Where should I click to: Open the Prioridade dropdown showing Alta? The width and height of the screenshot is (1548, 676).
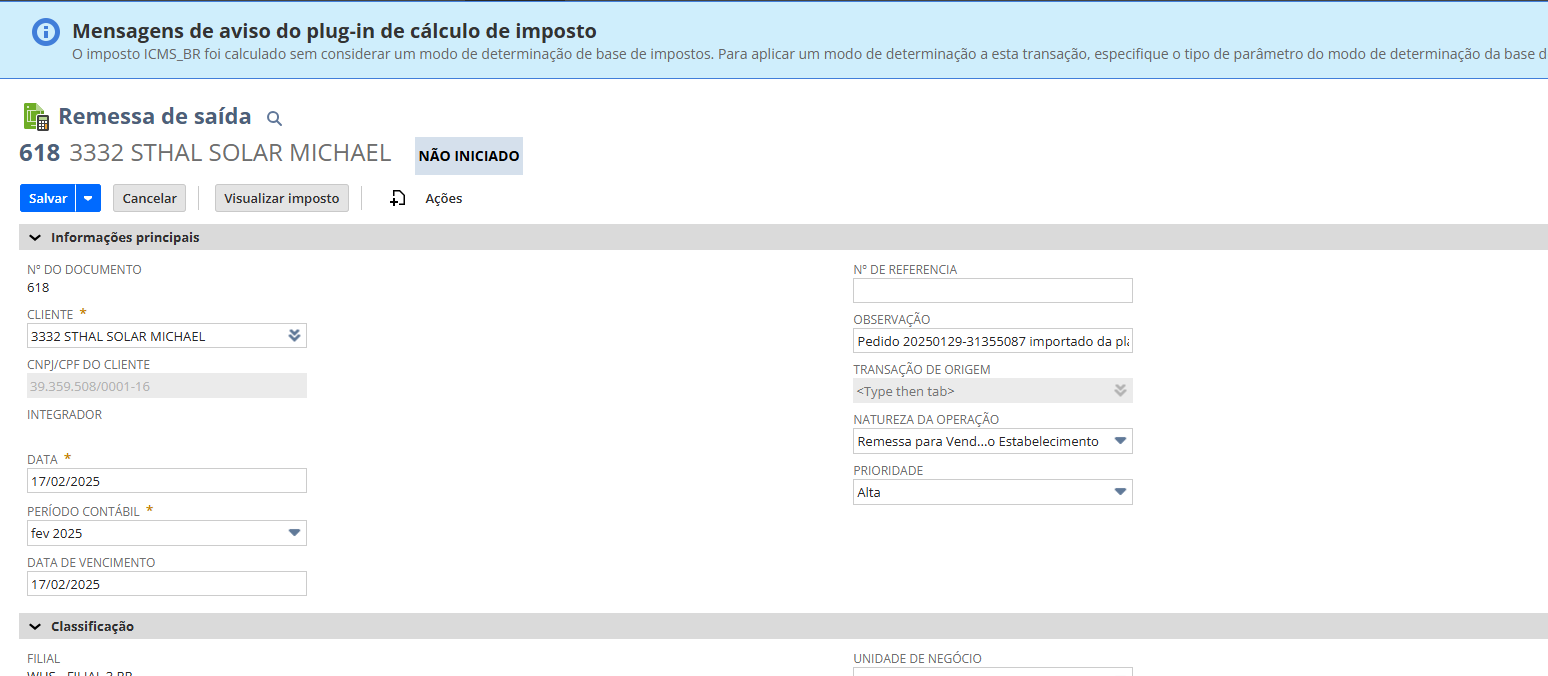(x=1120, y=492)
